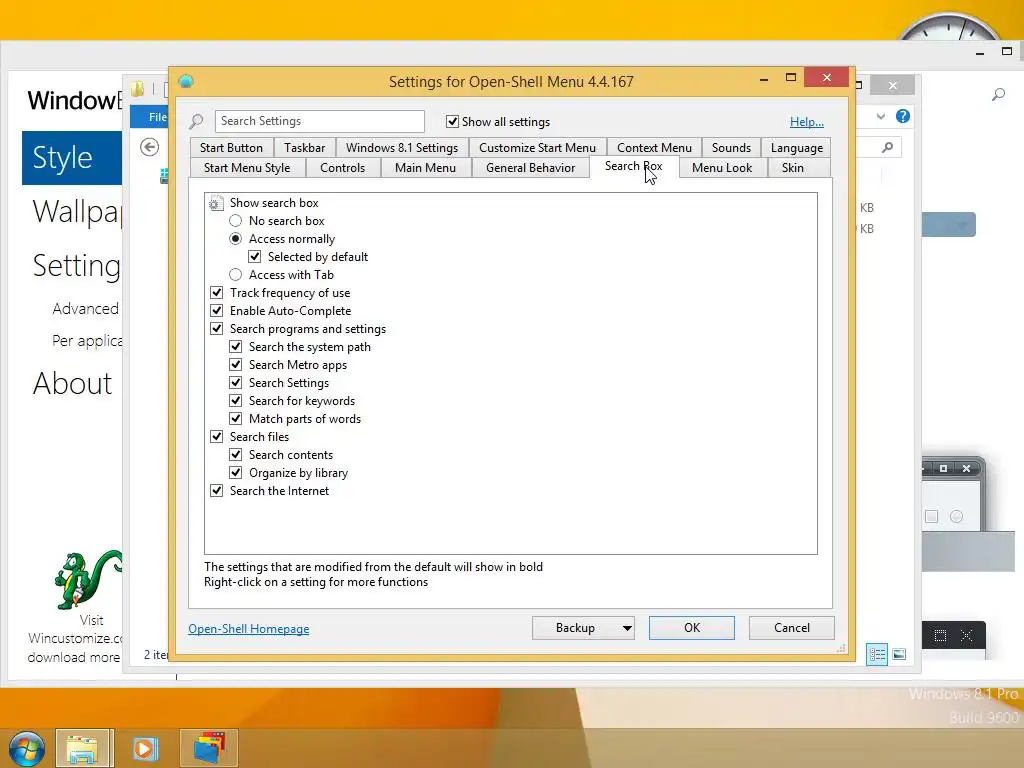Screen dimensions: 1024x768
Task: Open Wallpaper section in WindowBlinds sidebar
Action: 77,212
